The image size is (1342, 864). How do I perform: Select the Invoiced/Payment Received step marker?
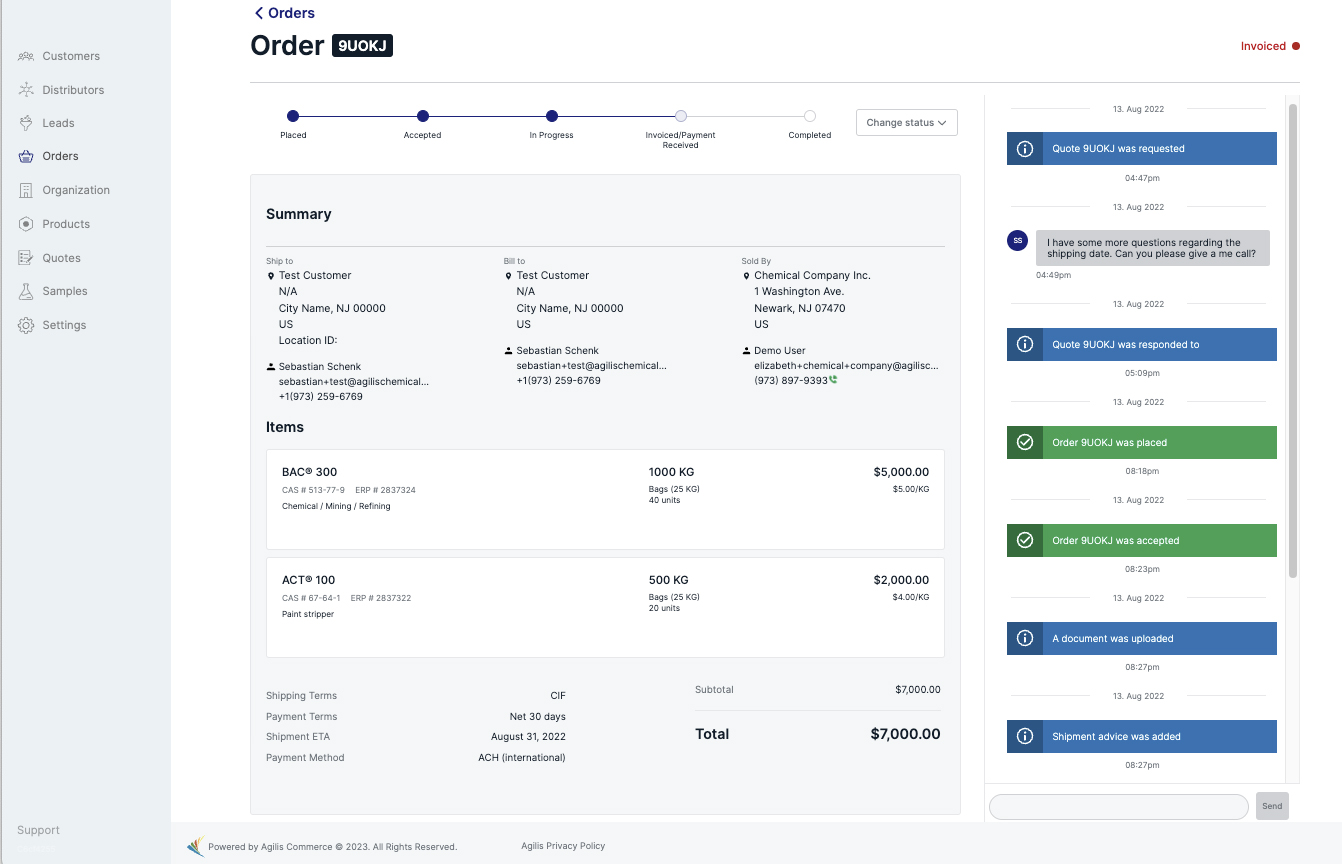tap(680, 116)
